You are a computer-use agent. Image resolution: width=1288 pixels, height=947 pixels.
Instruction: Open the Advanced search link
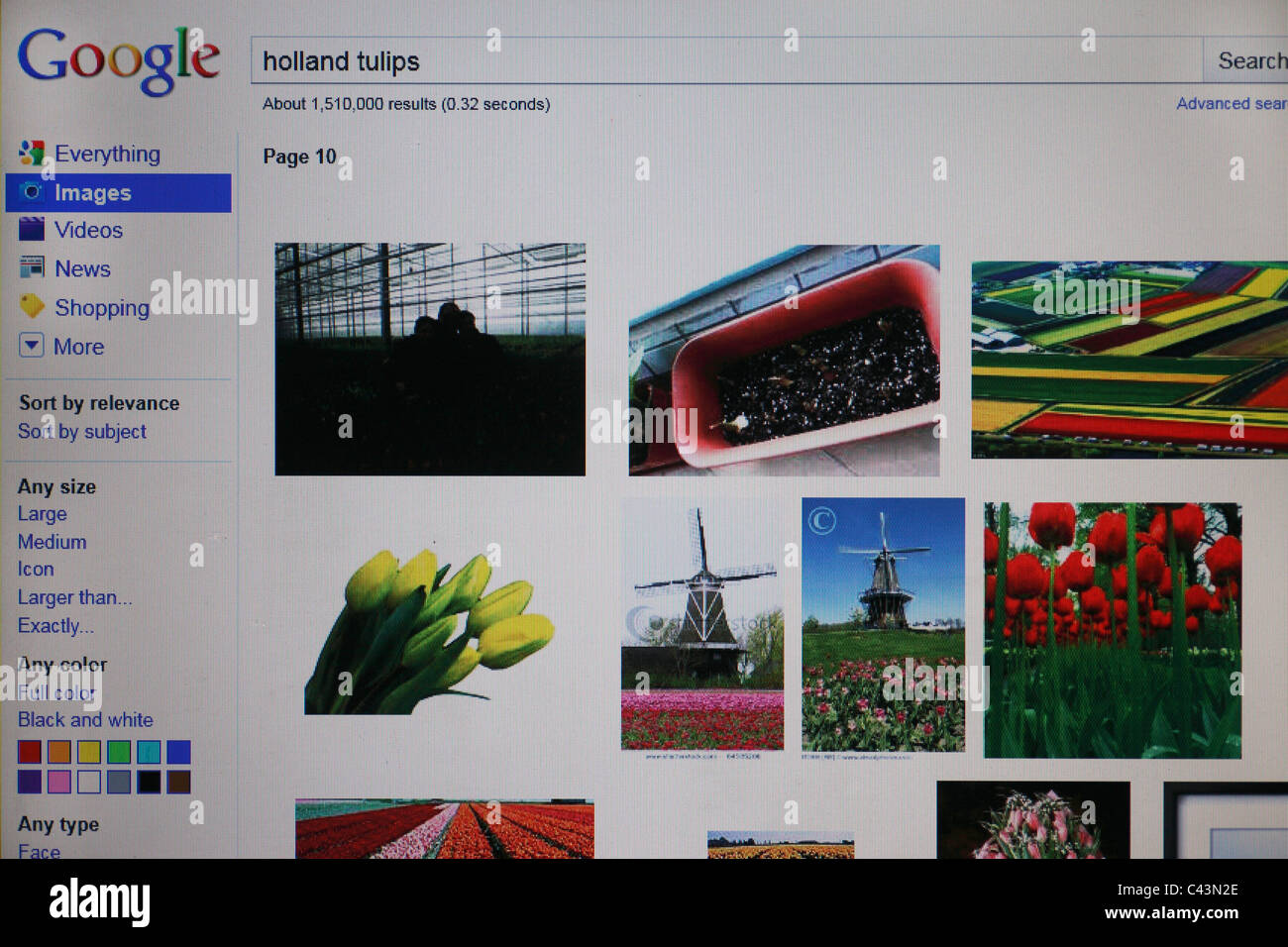pyautogui.click(x=1232, y=103)
